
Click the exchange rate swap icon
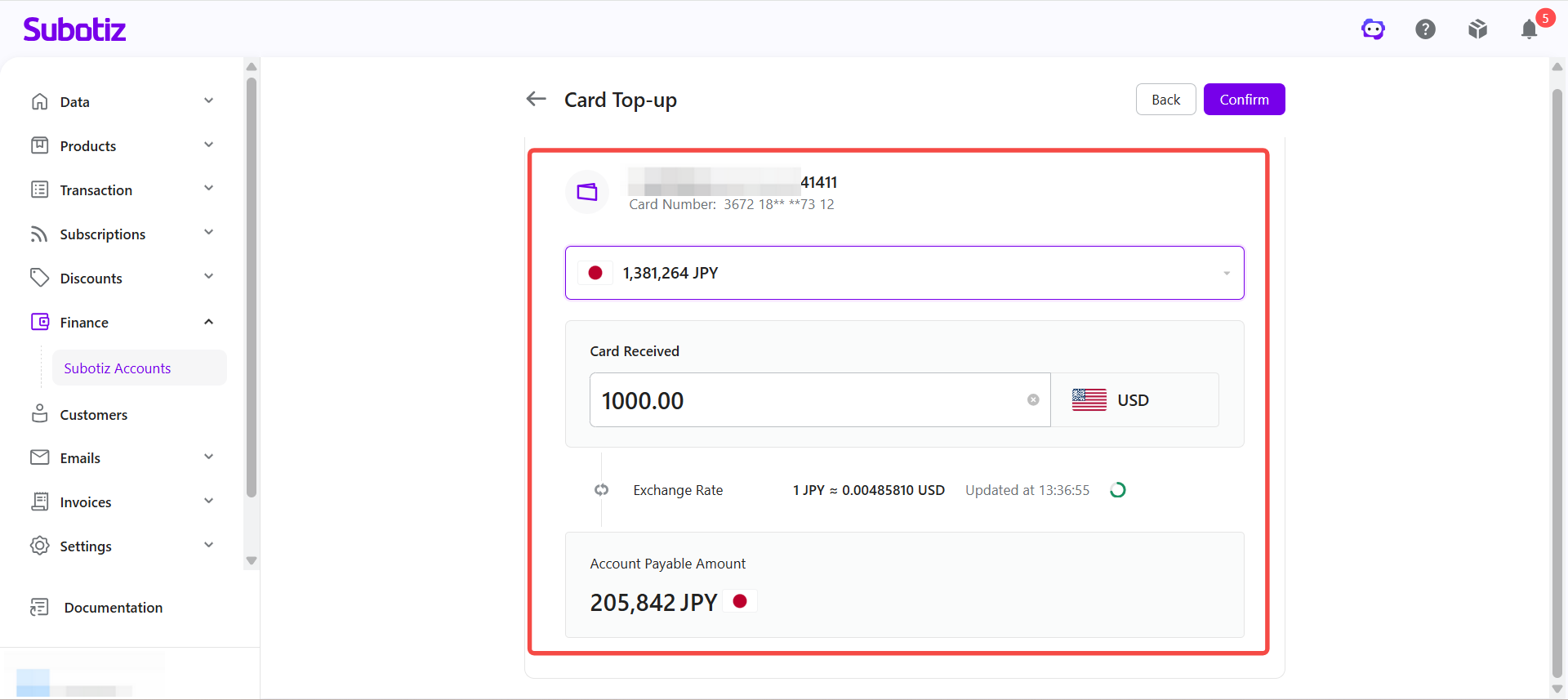[602, 490]
